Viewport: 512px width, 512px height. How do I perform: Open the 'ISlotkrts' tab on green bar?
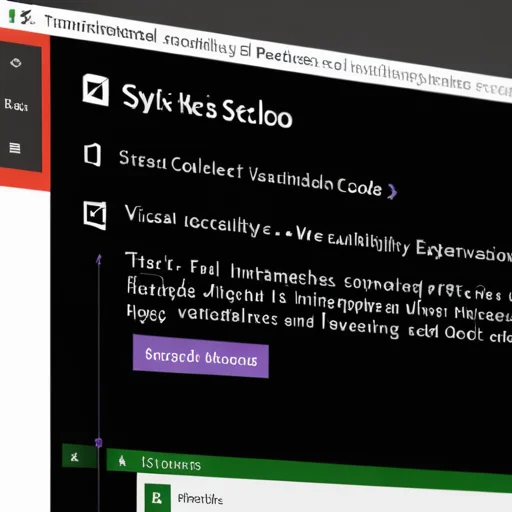coord(171,464)
